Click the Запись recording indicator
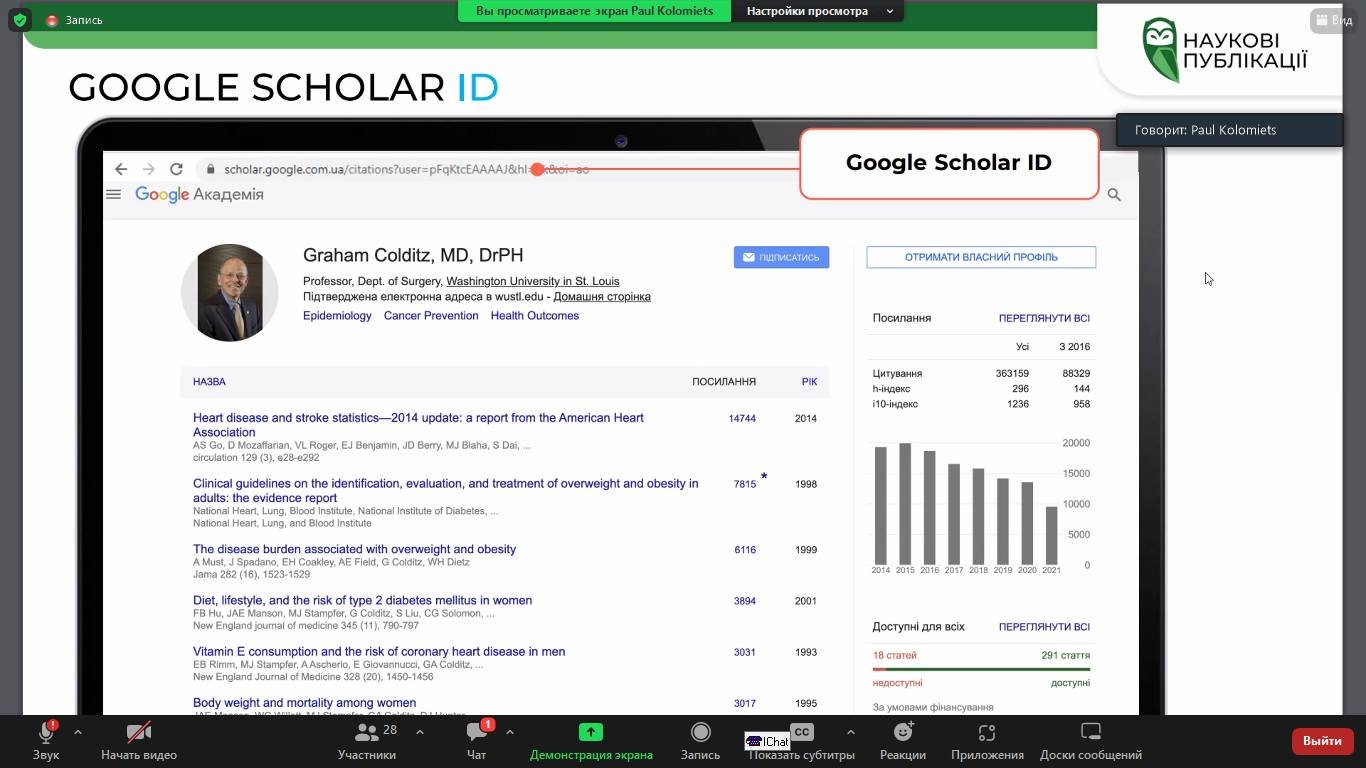 (x=75, y=20)
